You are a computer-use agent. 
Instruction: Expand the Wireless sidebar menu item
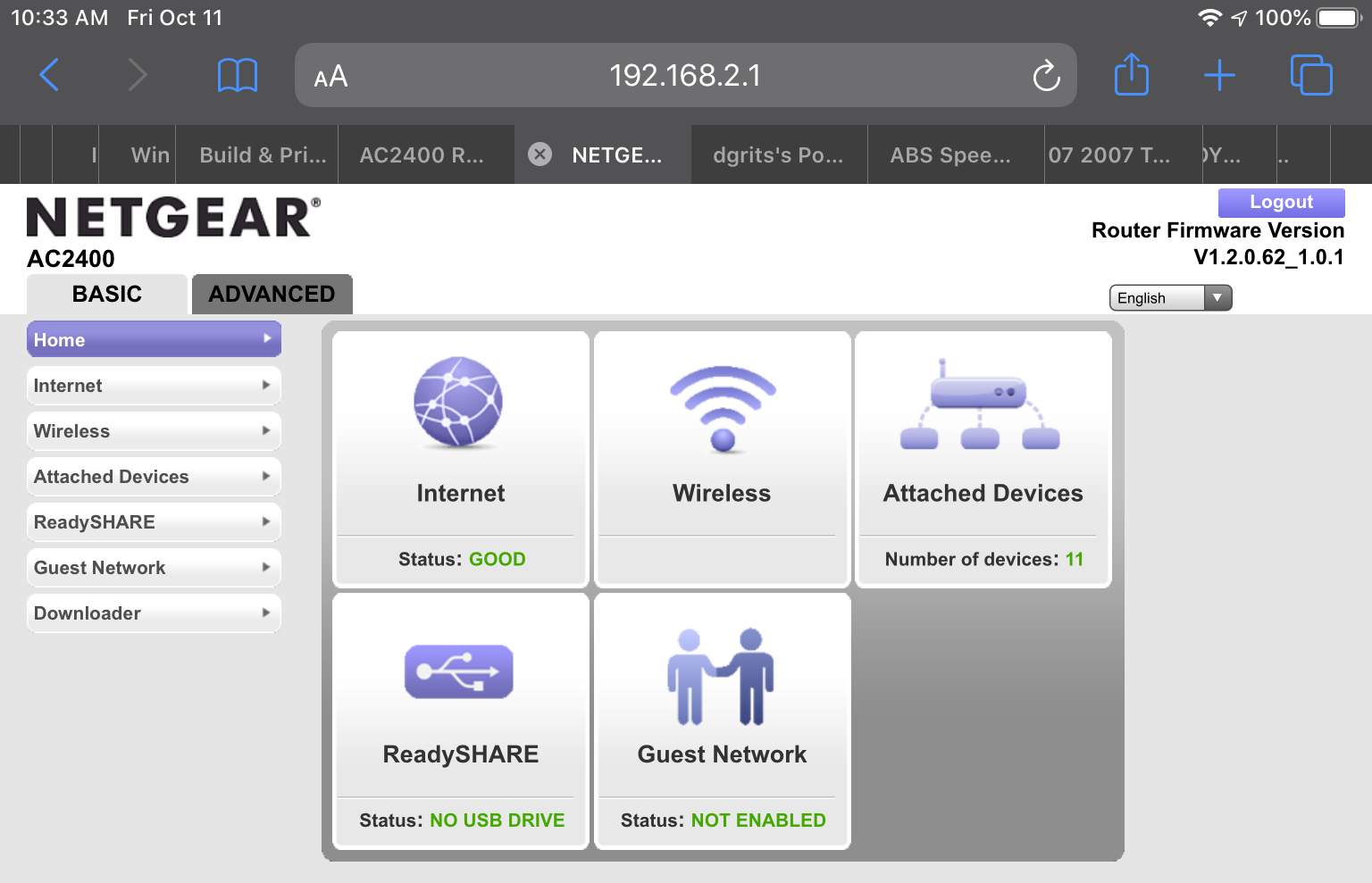(x=154, y=431)
